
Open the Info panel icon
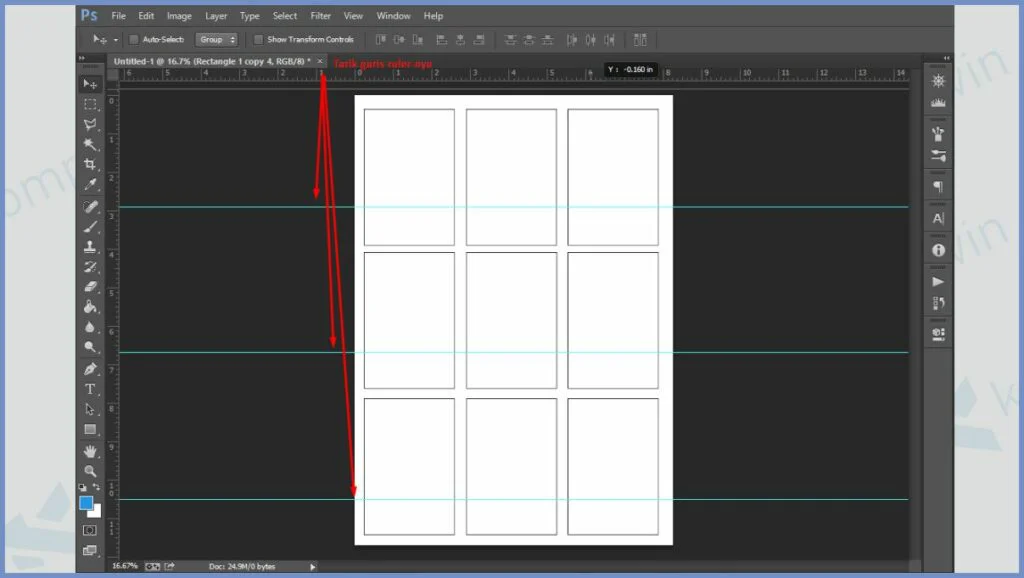pos(938,250)
